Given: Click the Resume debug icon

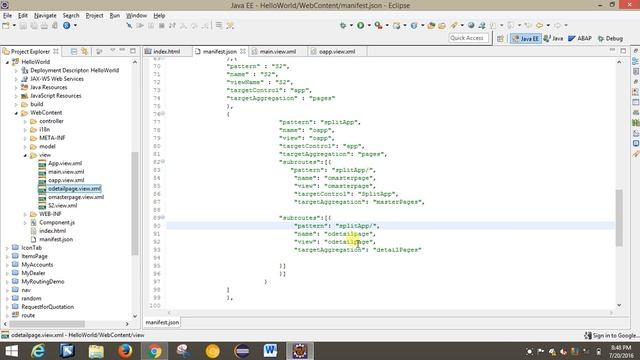Looking at the screenshot, I should [x=140, y=25].
